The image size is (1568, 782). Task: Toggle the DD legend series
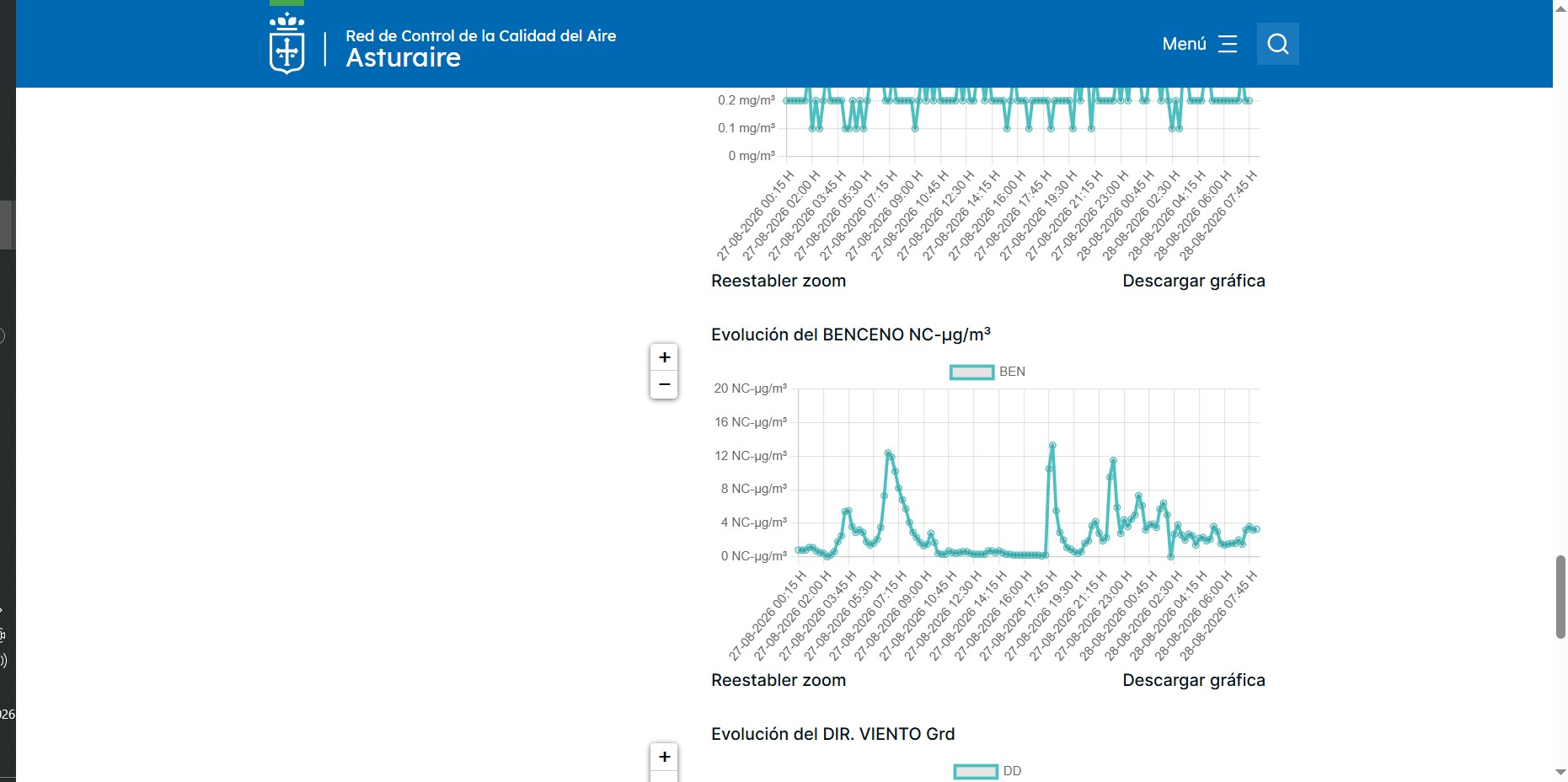[x=987, y=771]
